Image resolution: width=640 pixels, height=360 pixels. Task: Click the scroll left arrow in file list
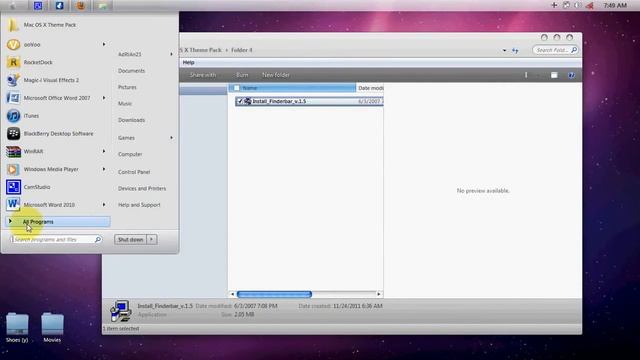tap(233, 294)
